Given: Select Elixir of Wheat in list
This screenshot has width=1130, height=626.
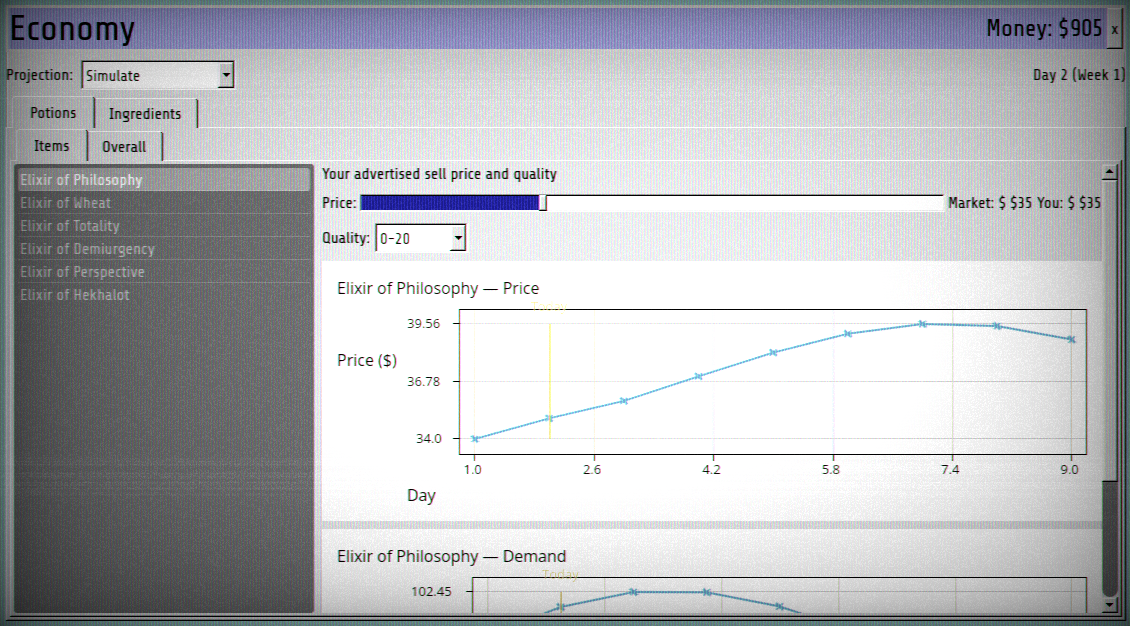Looking at the screenshot, I should tap(164, 203).
